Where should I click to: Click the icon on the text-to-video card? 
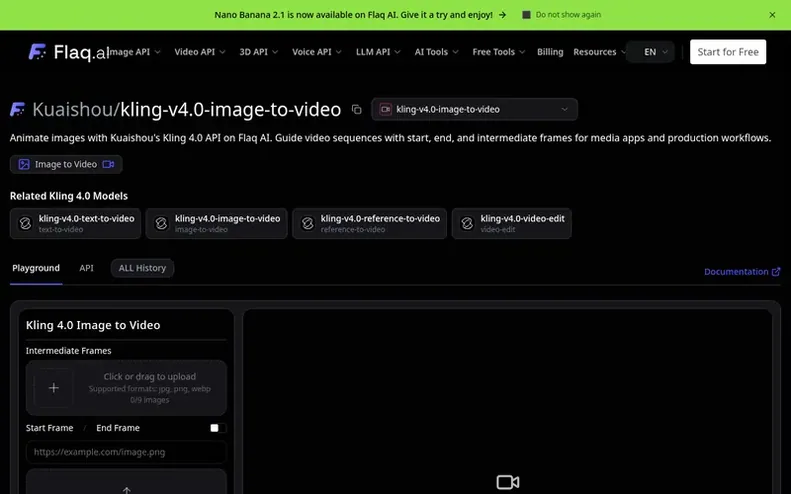25,223
